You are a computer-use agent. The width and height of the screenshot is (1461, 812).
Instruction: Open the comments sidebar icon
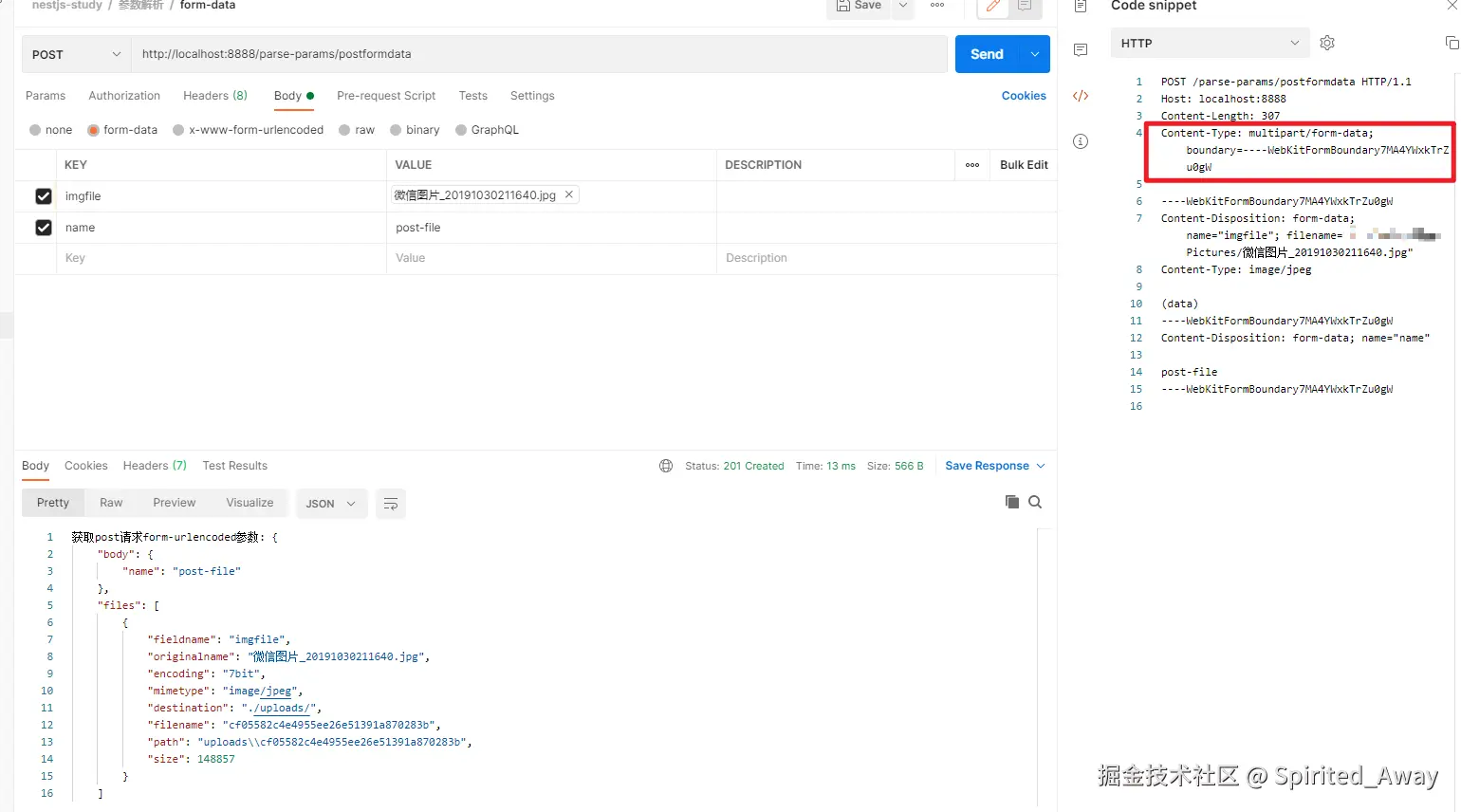pyautogui.click(x=1080, y=50)
